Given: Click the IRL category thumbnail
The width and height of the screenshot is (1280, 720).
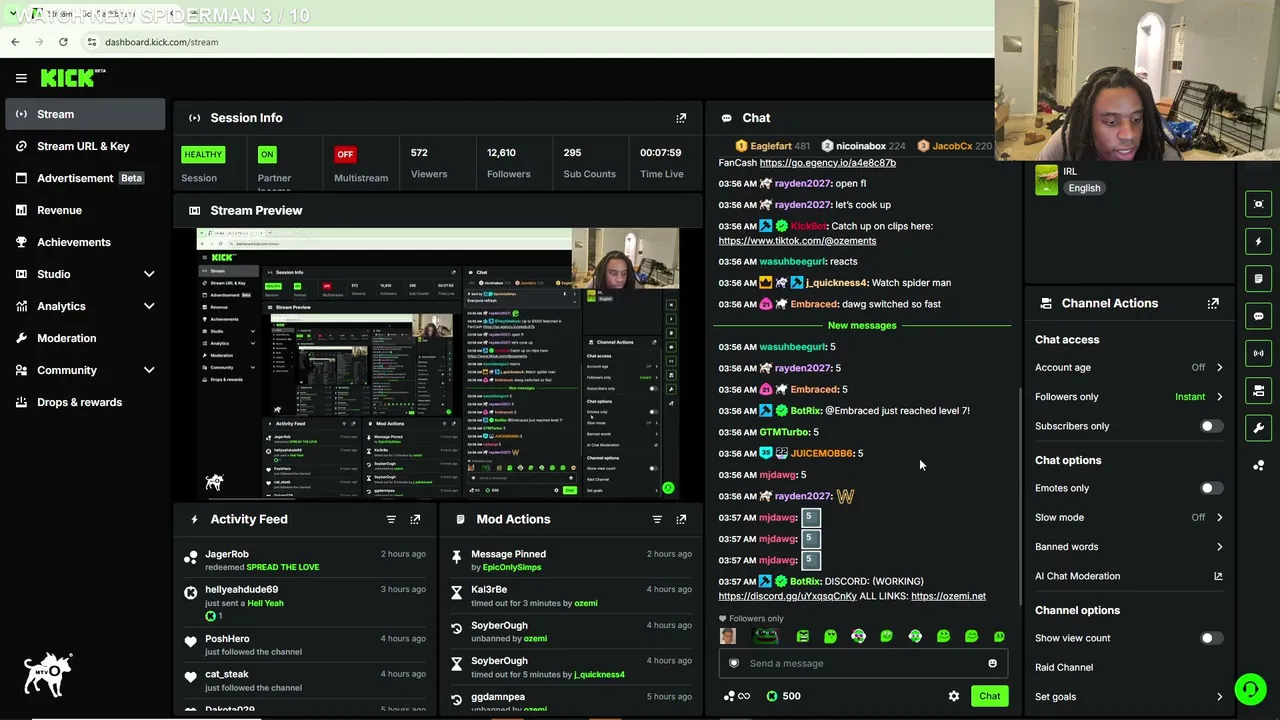Looking at the screenshot, I should pos(1046,179).
